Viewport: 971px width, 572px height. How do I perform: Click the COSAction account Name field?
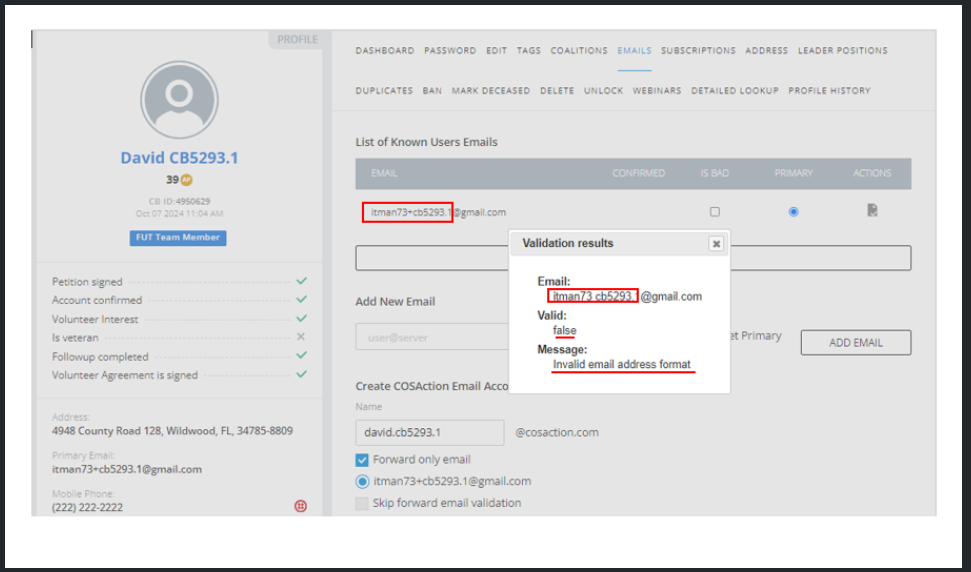429,433
